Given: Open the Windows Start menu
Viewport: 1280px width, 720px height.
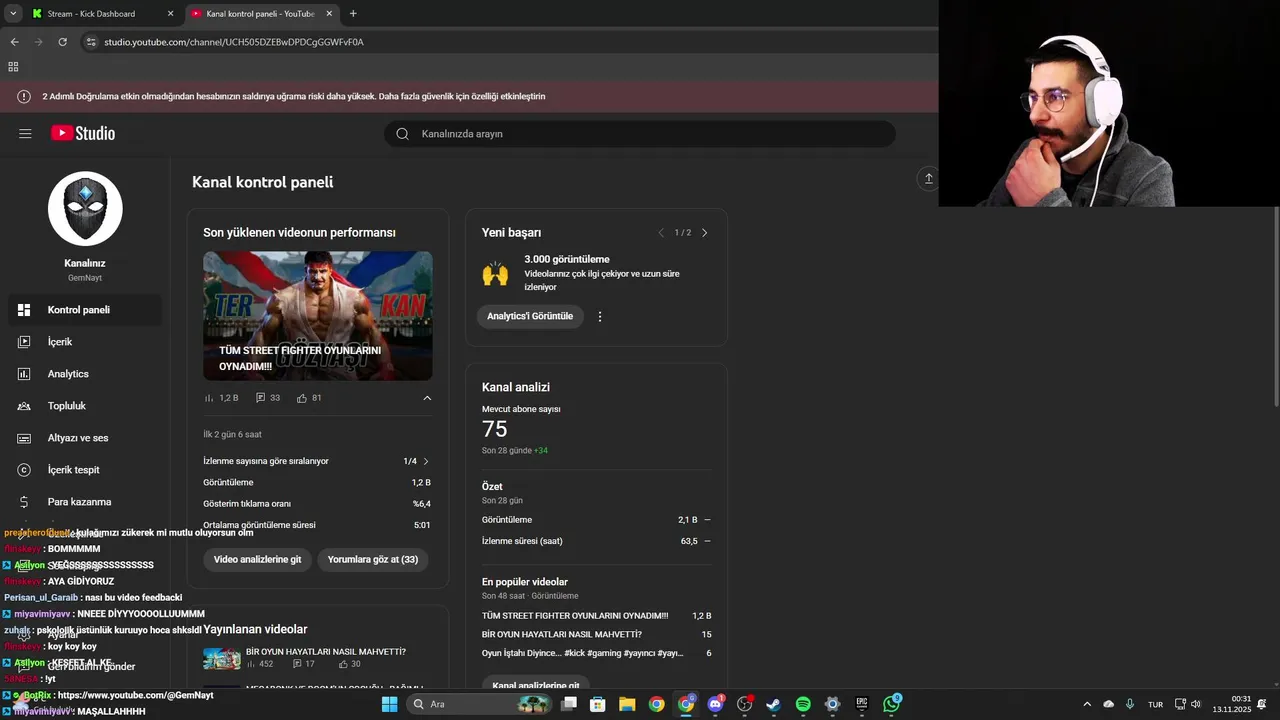Looking at the screenshot, I should pos(390,704).
